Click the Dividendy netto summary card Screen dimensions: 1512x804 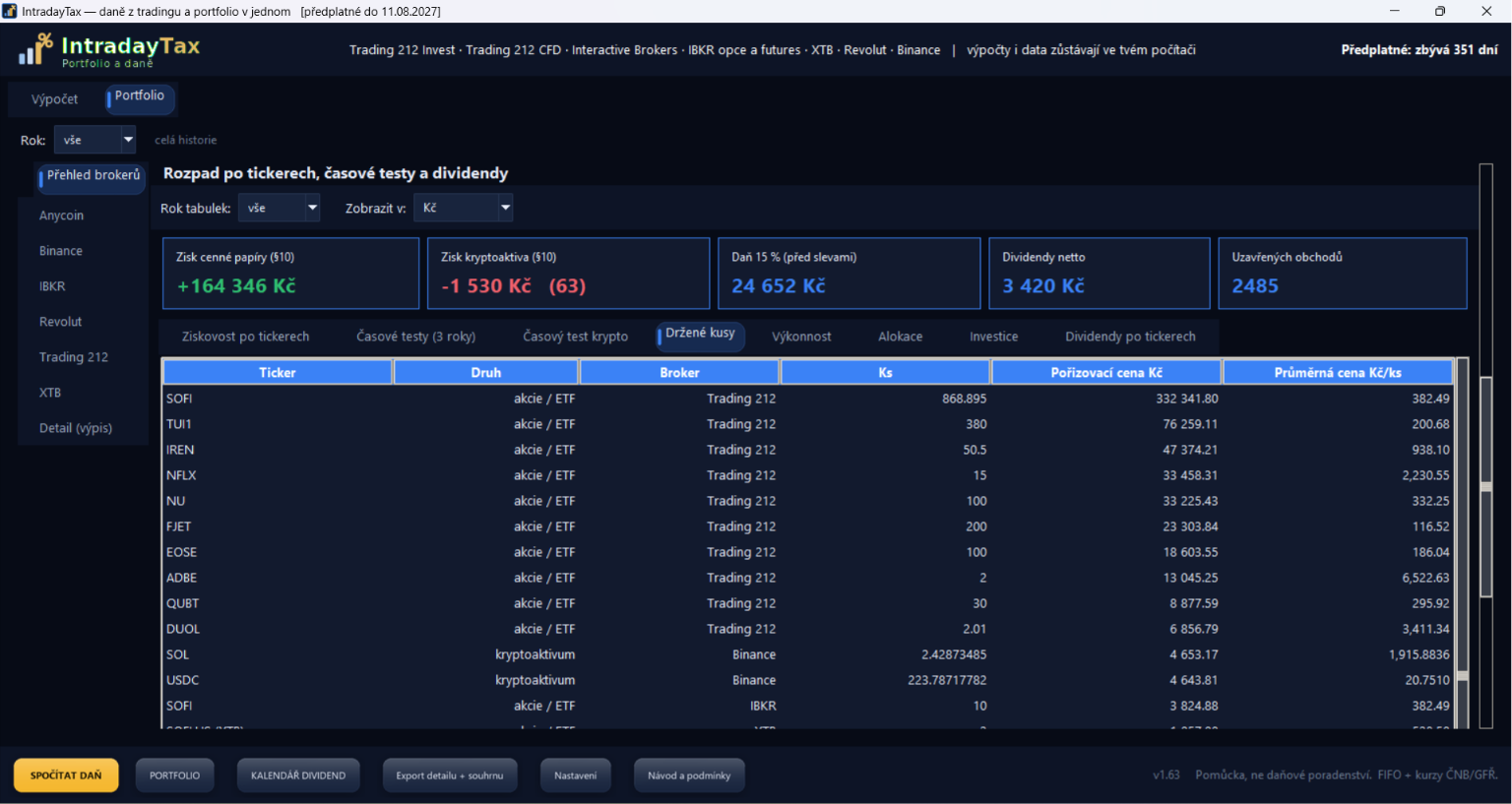coord(1100,274)
